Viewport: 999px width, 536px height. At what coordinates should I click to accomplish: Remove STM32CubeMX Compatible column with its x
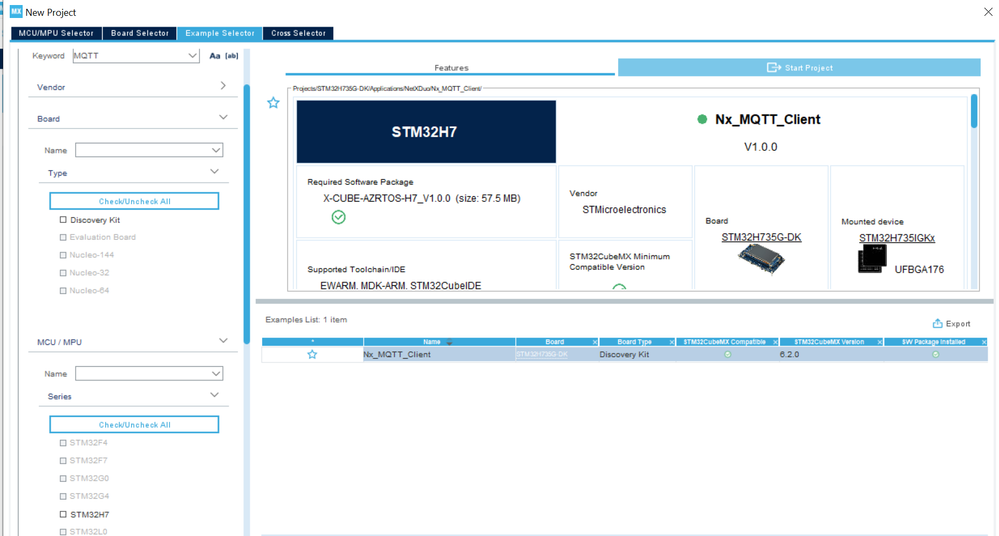(775, 342)
